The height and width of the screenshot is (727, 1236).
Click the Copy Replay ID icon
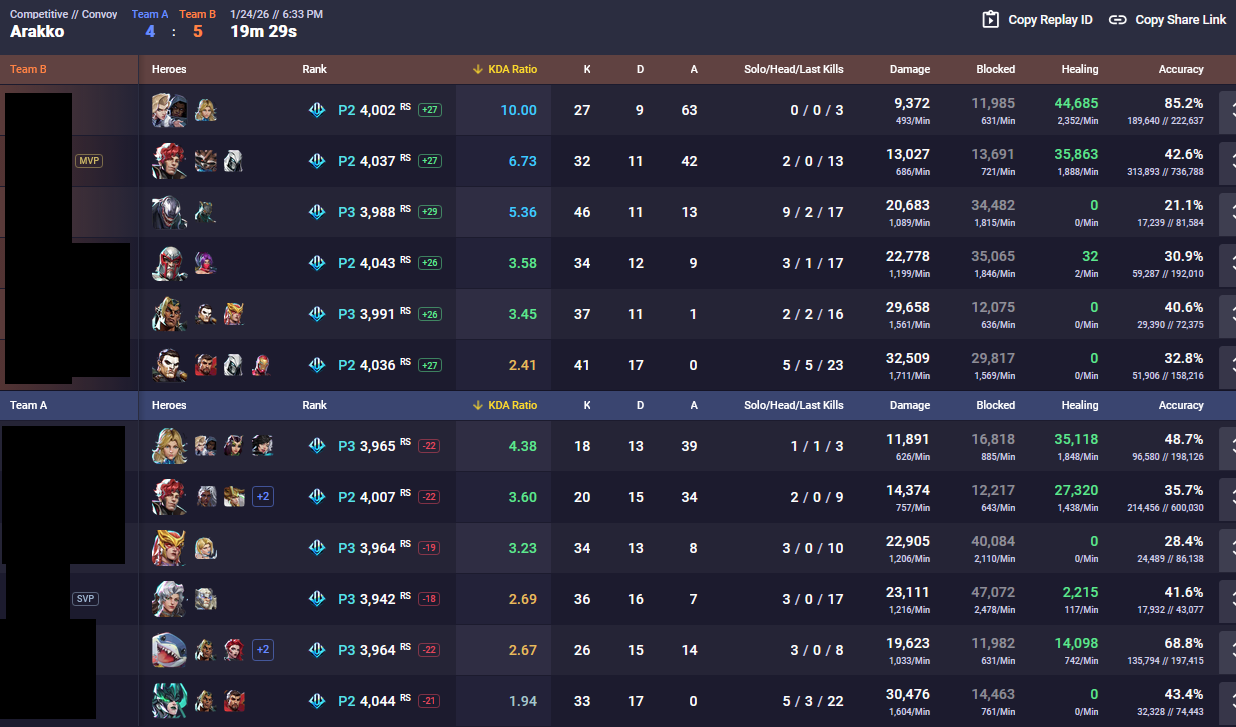click(x=991, y=19)
